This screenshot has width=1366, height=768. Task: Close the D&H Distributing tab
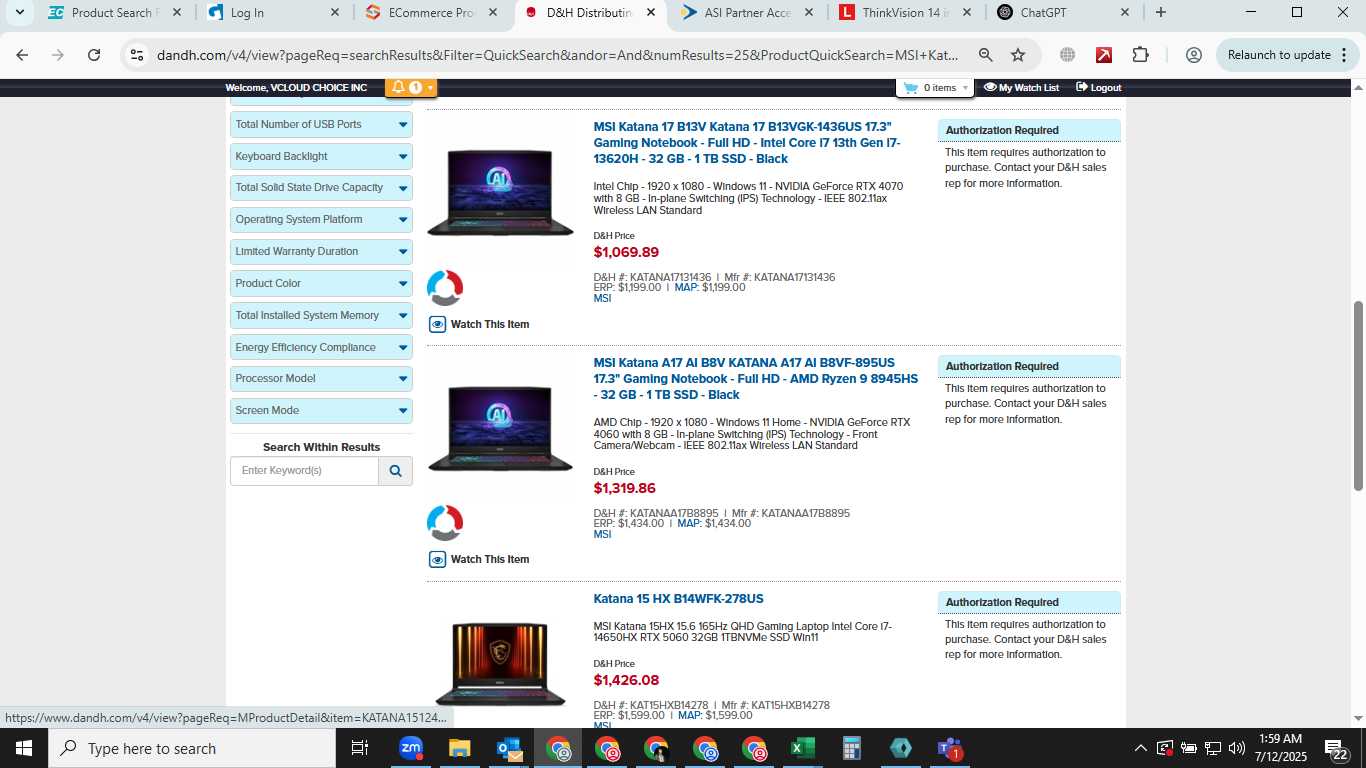pos(651,13)
